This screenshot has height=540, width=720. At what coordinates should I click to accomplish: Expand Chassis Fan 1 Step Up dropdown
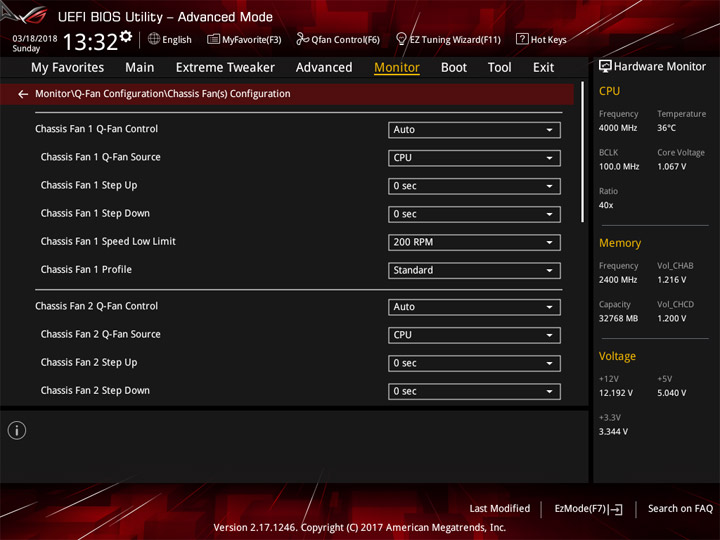[474, 186]
